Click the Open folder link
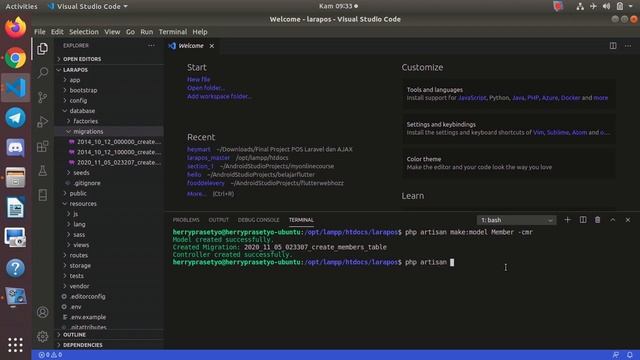The height and width of the screenshot is (360, 640). [x=206, y=88]
